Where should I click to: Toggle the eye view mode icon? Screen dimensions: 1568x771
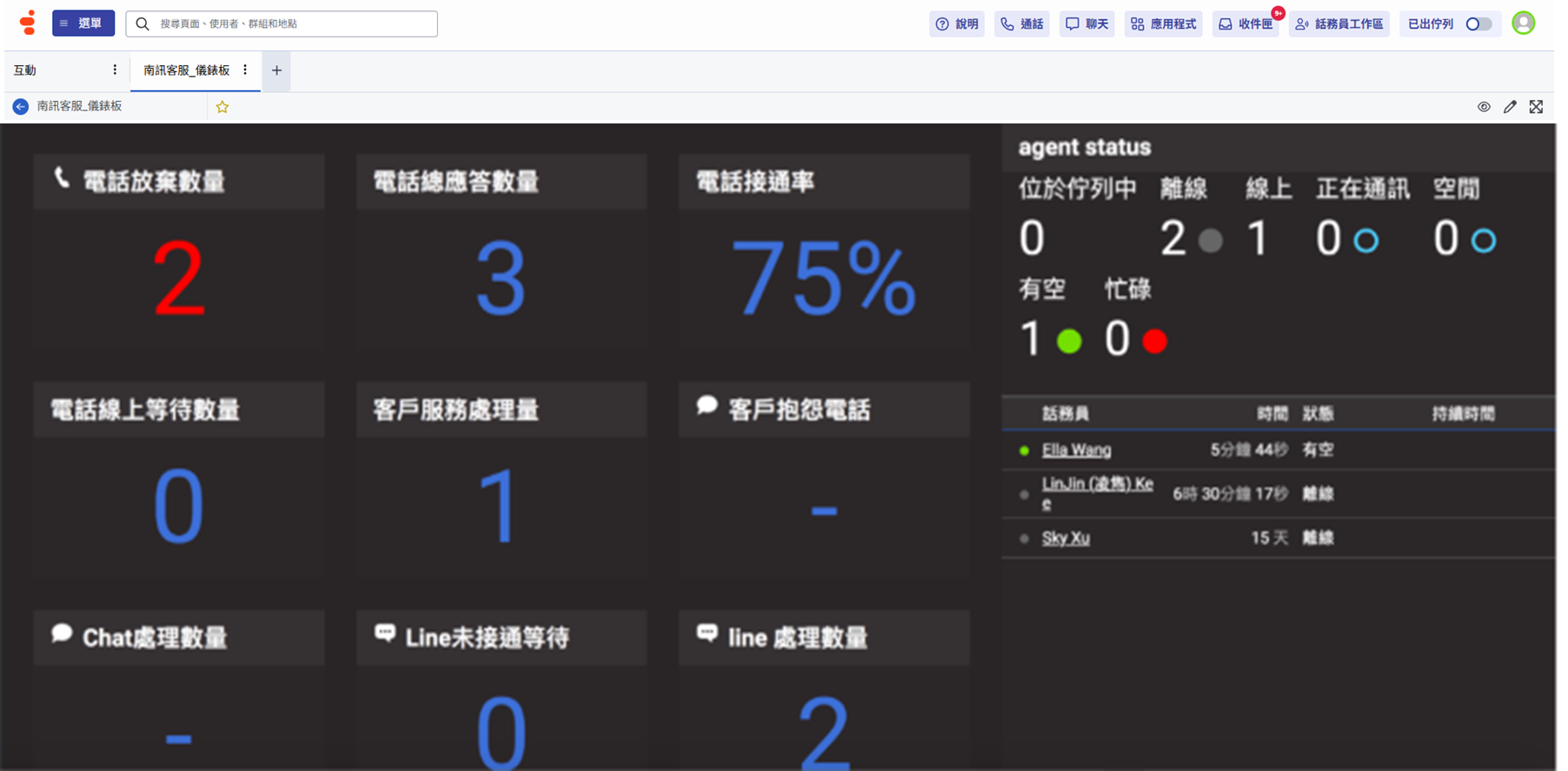point(1484,107)
